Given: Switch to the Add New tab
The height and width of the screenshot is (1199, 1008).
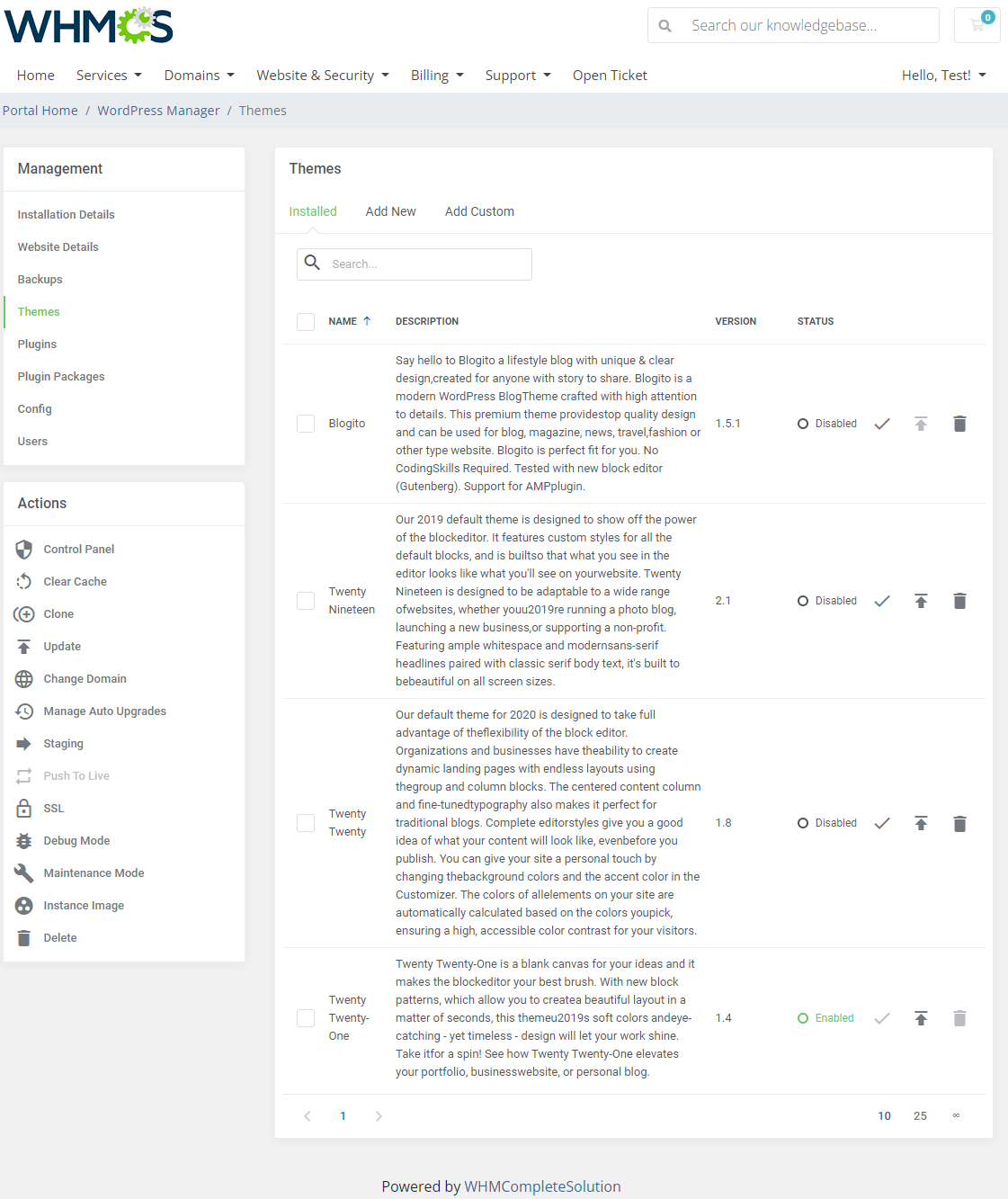Looking at the screenshot, I should (x=391, y=211).
